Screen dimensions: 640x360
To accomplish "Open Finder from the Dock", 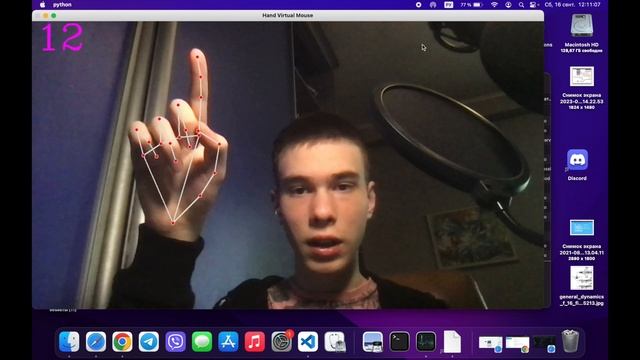I will pyautogui.click(x=69, y=341).
